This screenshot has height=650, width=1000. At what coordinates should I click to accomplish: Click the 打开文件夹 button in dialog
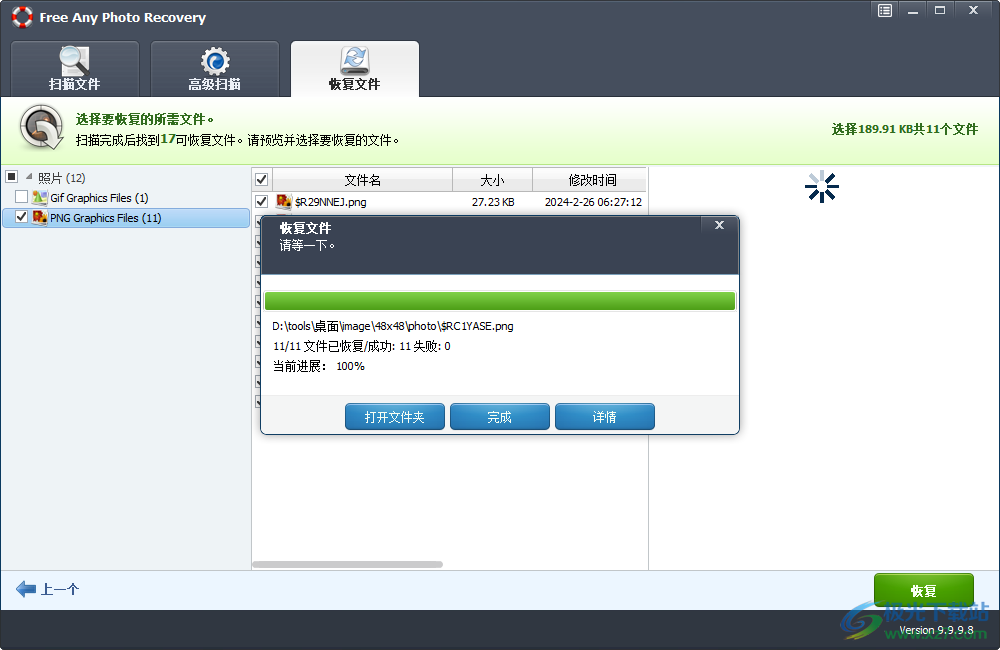coord(394,416)
